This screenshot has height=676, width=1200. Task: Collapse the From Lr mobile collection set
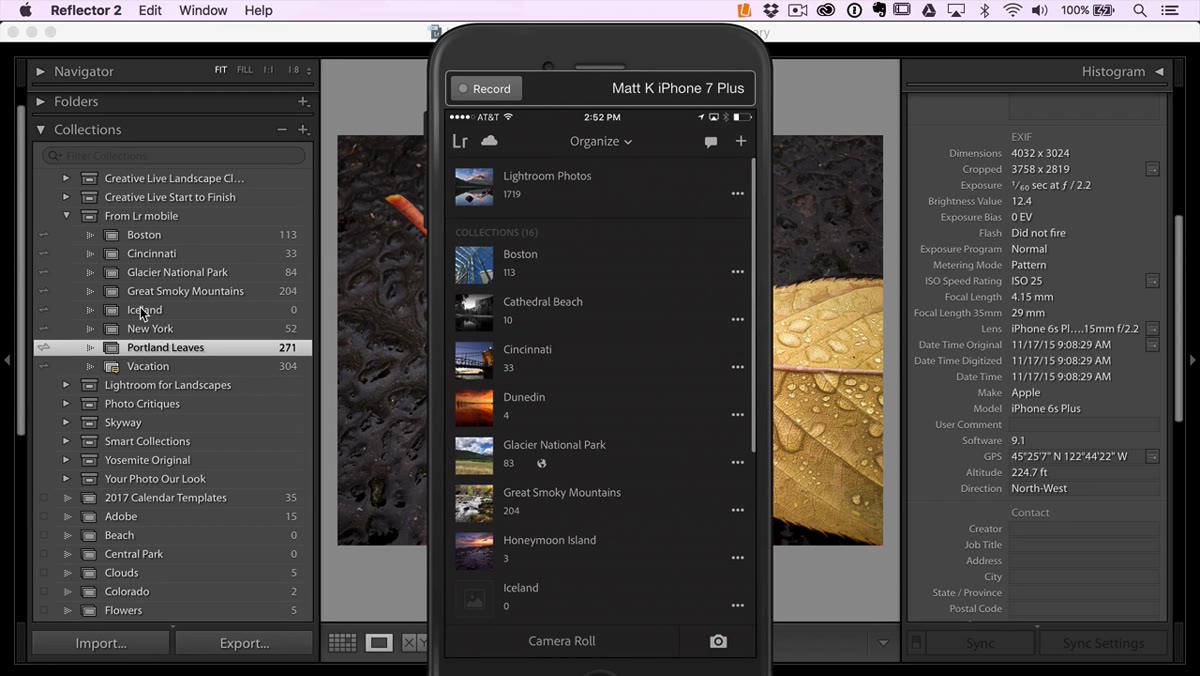(x=67, y=216)
